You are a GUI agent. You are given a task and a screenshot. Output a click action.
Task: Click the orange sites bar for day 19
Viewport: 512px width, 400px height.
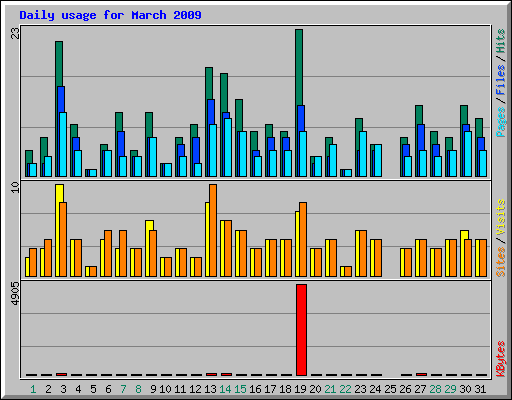coord(303,239)
